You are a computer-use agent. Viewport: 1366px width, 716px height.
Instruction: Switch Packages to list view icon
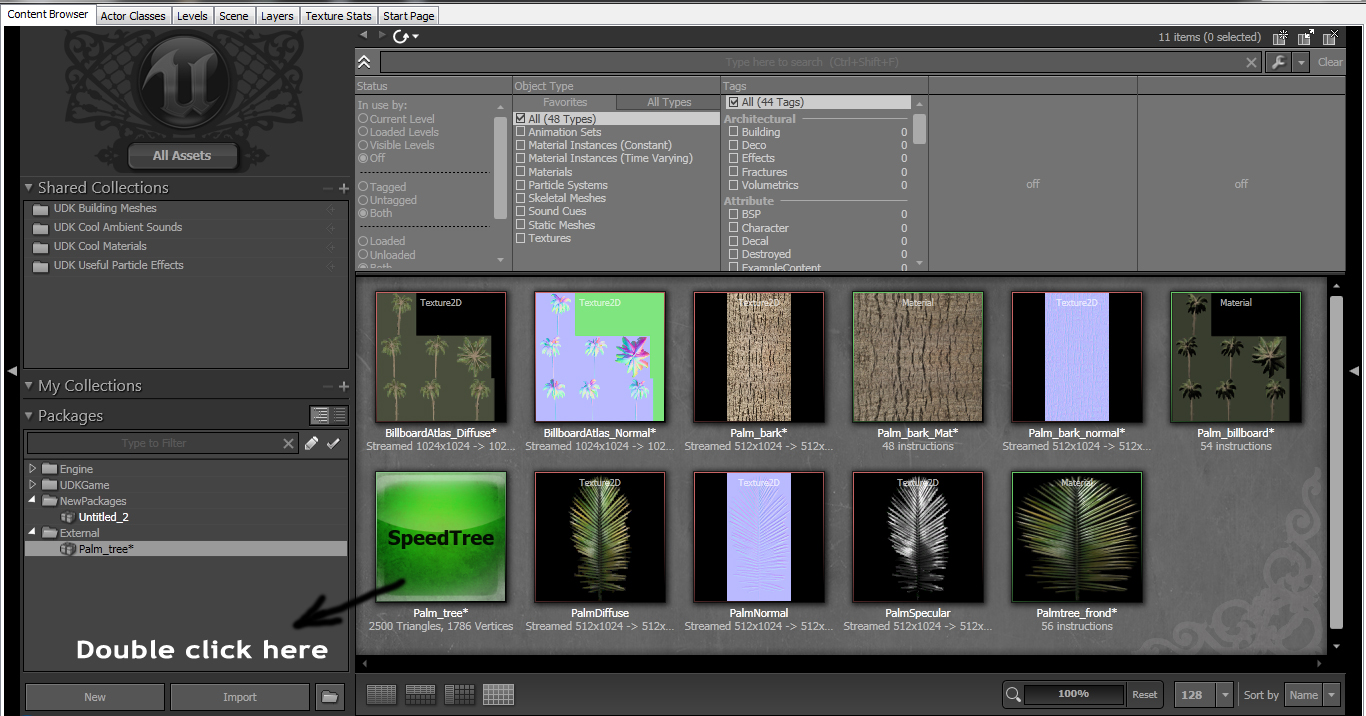click(x=339, y=415)
